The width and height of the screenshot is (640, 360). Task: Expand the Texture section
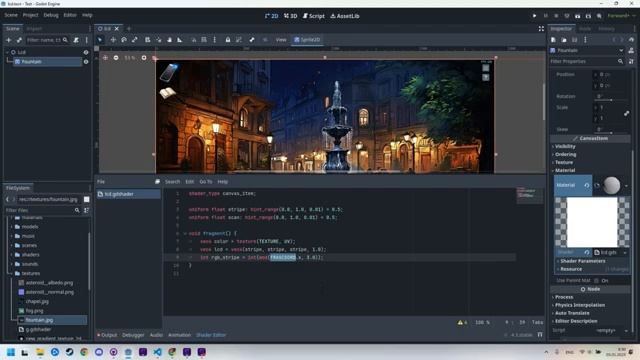(564, 162)
